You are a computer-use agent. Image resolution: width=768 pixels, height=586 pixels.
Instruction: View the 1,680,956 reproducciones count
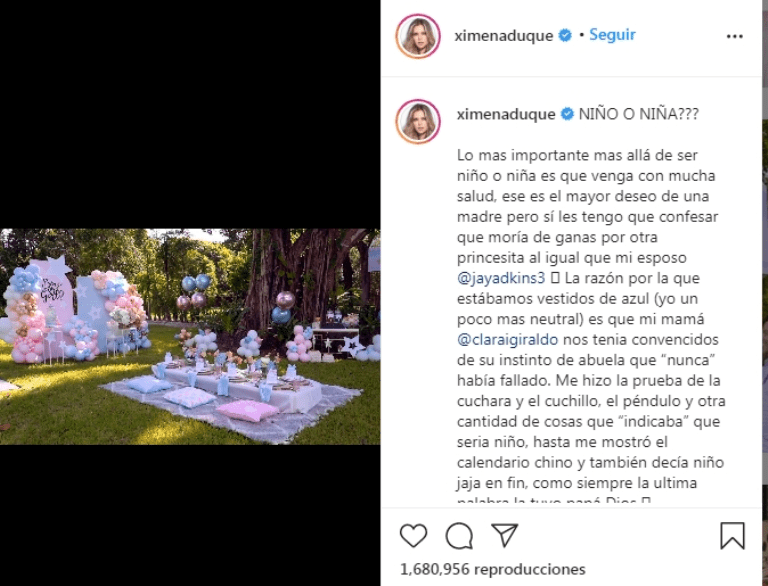(x=493, y=569)
